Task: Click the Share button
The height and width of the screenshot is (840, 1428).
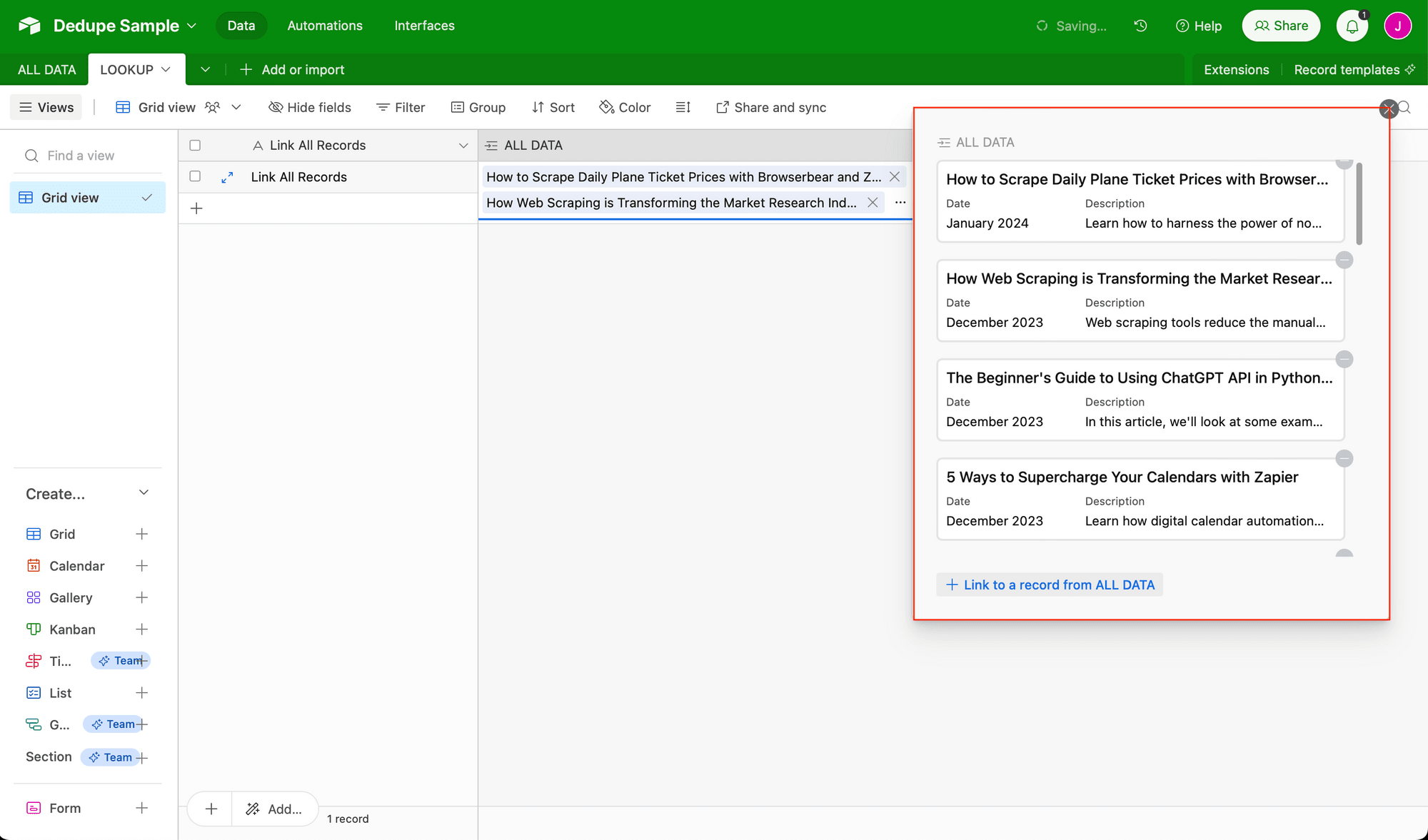Action: pos(1281,26)
